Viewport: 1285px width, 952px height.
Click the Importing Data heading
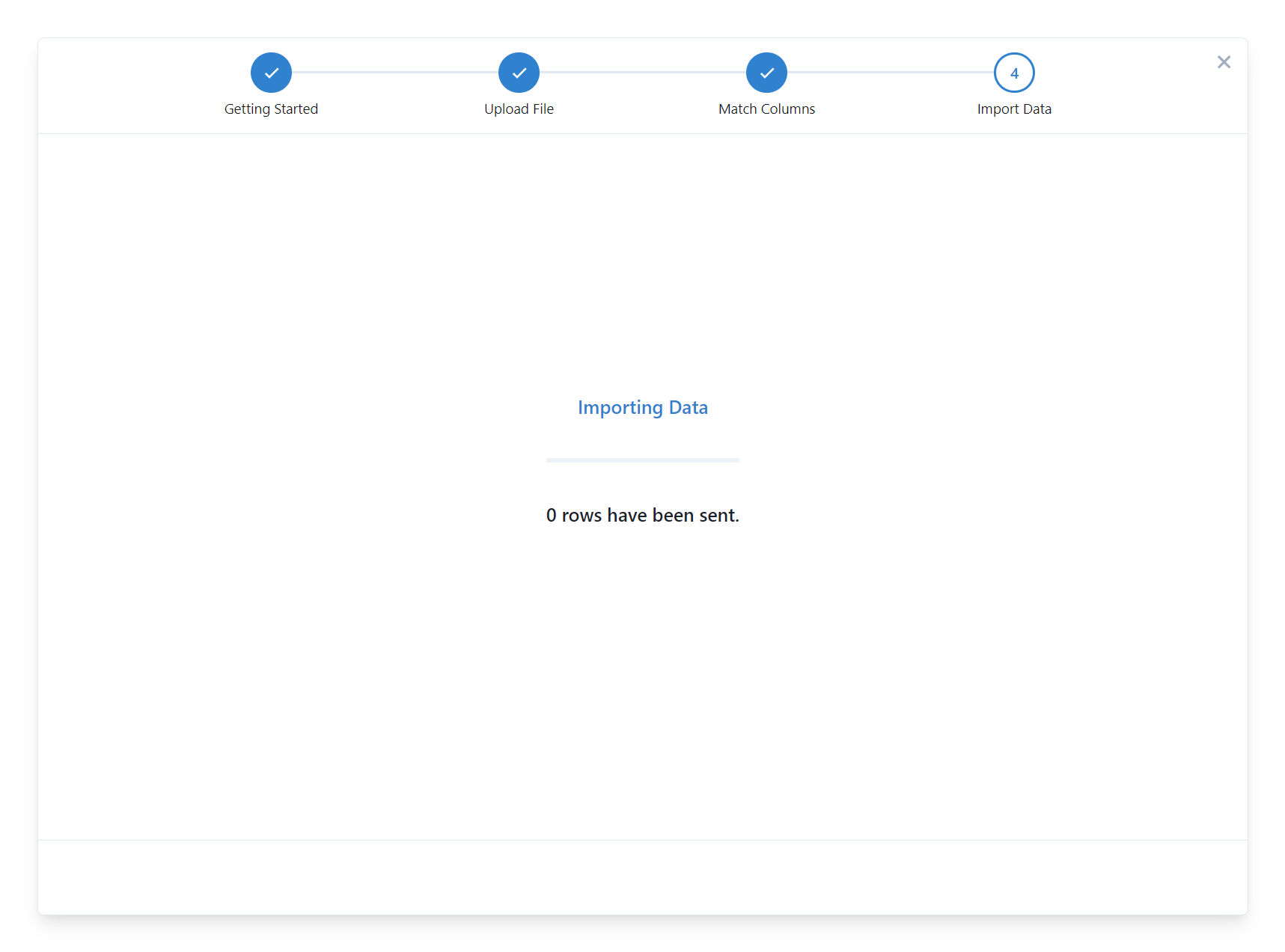click(x=643, y=407)
